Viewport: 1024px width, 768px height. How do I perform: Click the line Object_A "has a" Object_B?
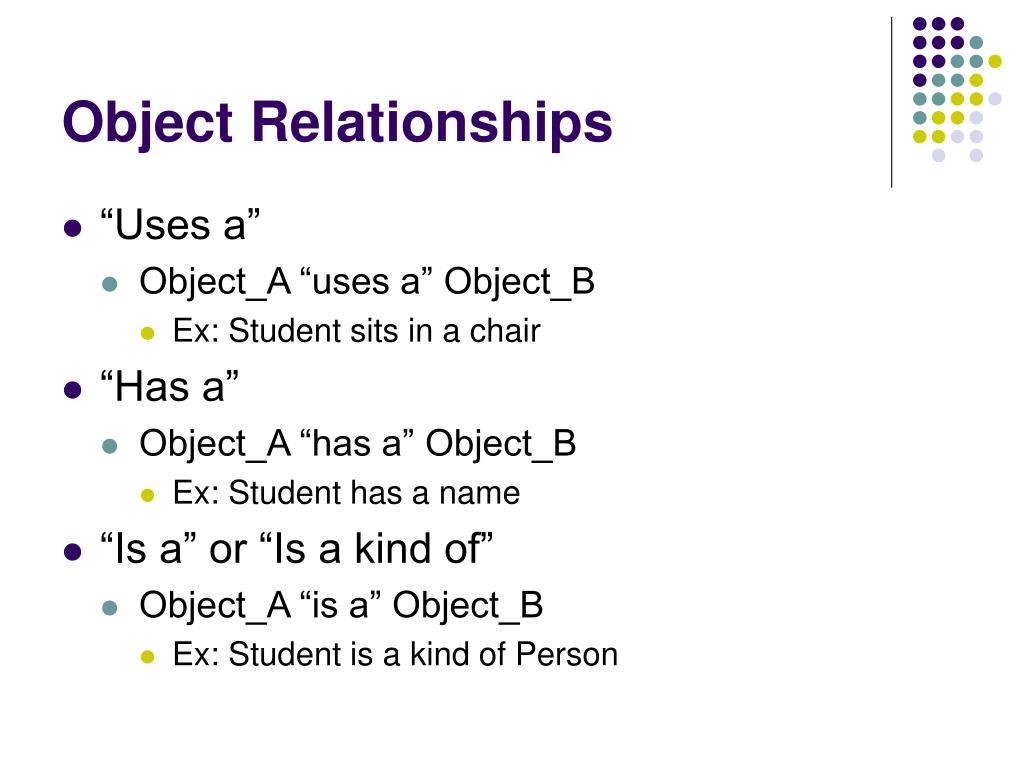tap(358, 444)
